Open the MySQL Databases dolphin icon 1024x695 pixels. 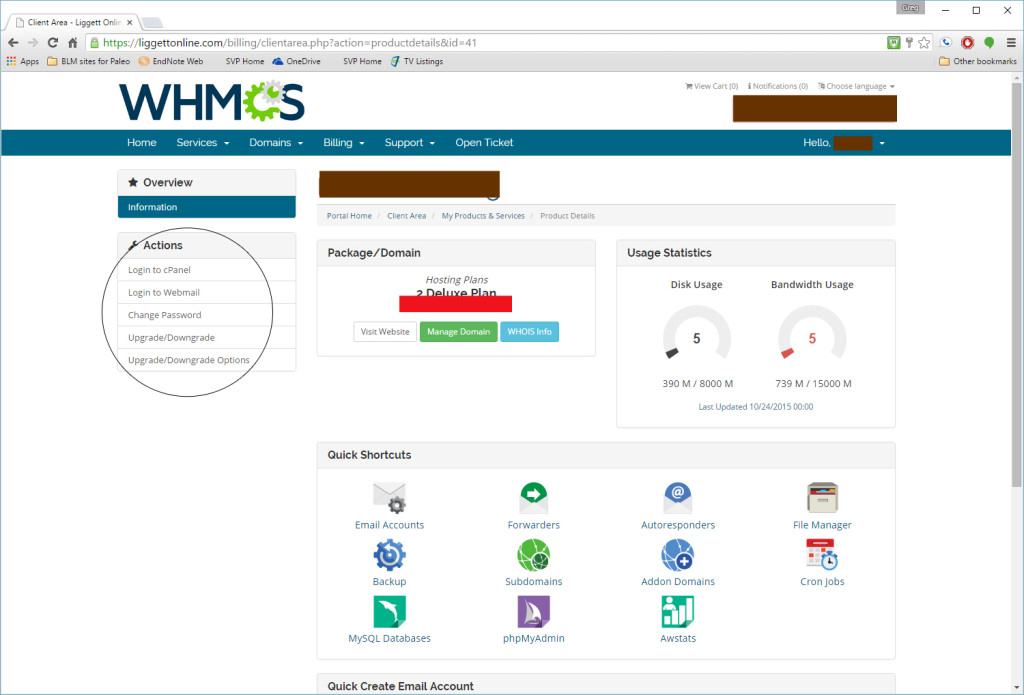[389, 612]
